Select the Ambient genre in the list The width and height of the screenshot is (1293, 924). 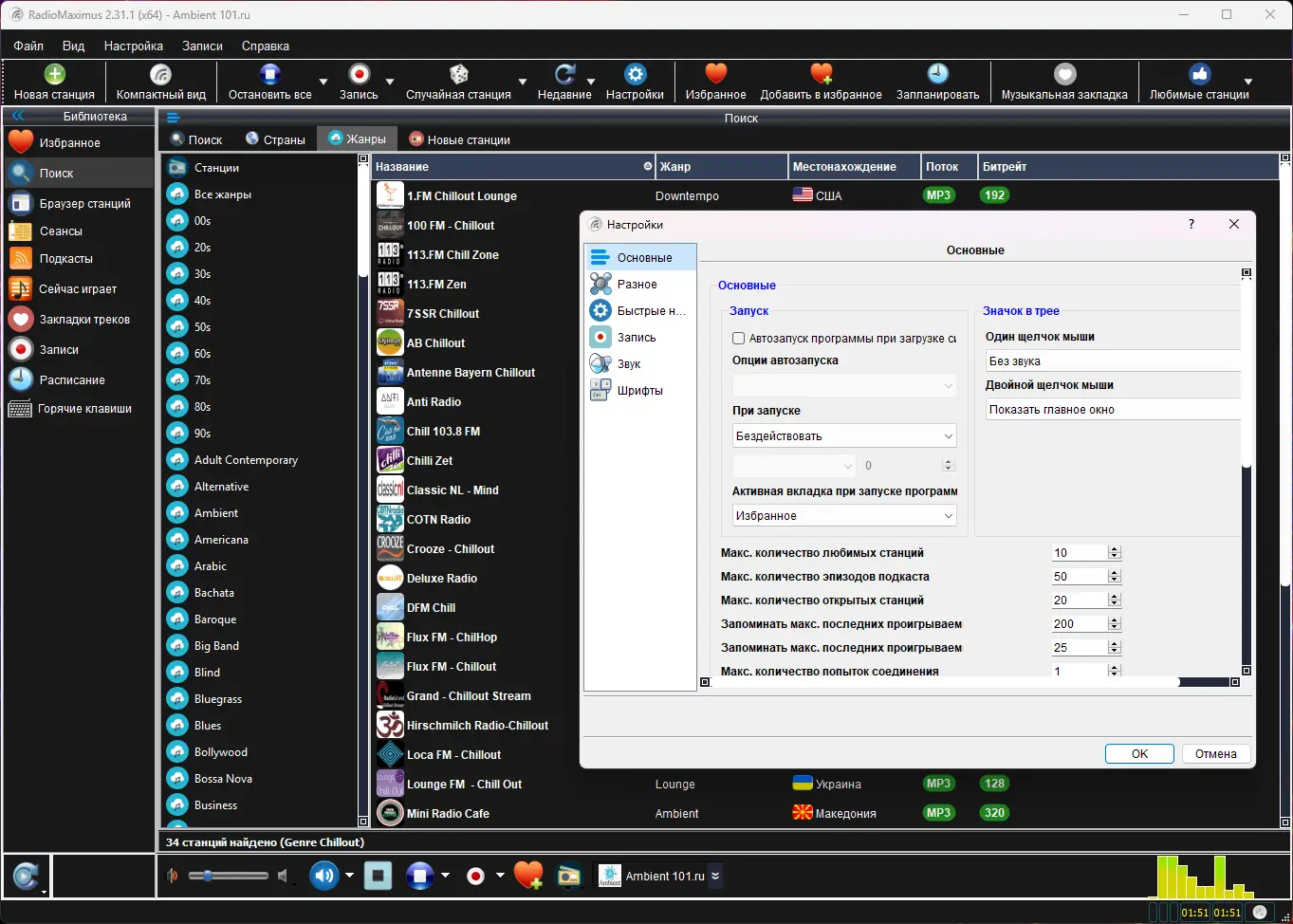tap(216, 513)
